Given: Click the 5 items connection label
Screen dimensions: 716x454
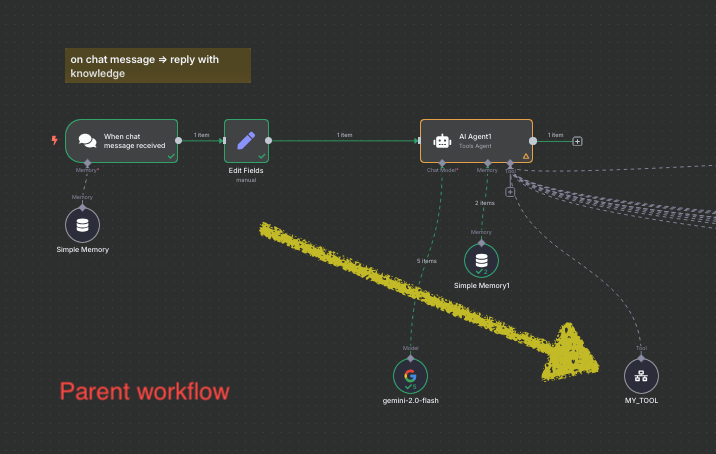Looking at the screenshot, I should 426,261.
